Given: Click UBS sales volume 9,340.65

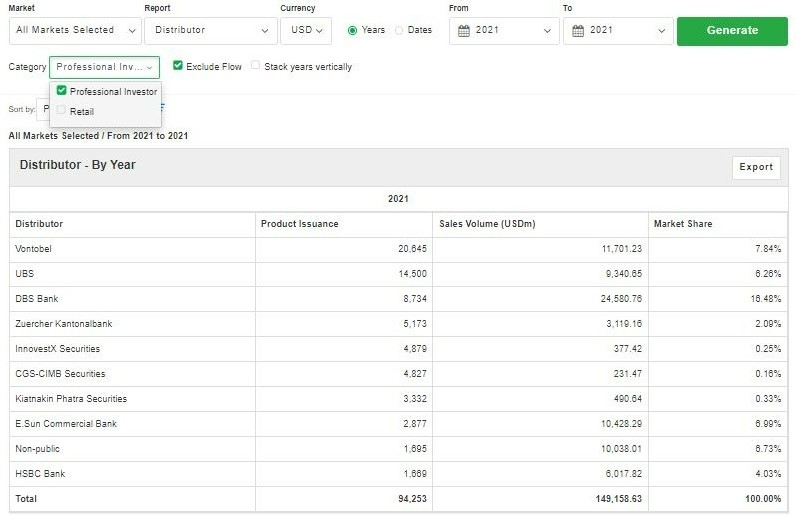Looking at the screenshot, I should pyautogui.click(x=623, y=274).
